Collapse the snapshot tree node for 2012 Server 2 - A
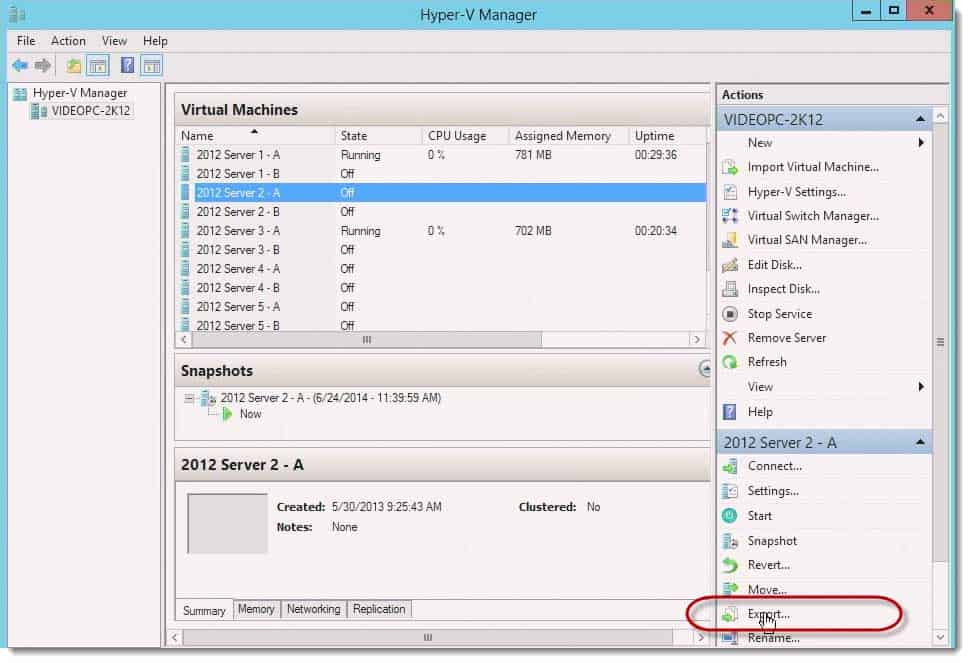Screen dimensions: 970x663 click(189, 398)
